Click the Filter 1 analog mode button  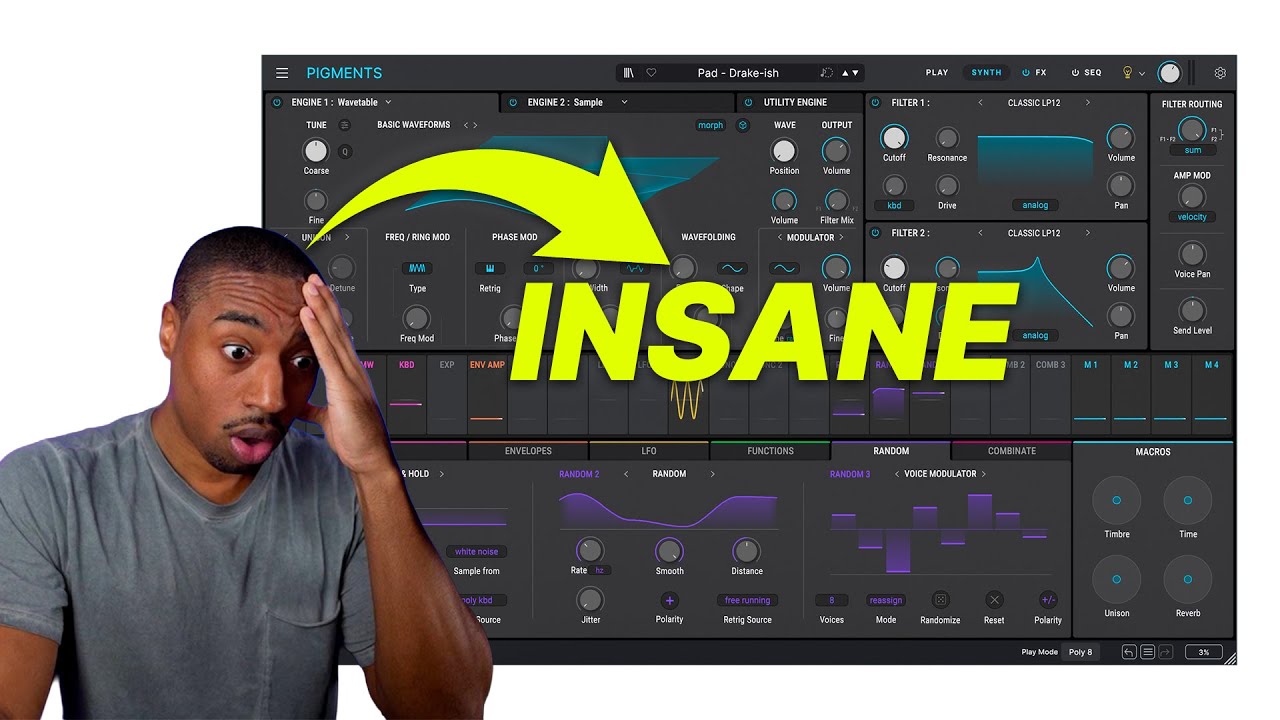(x=1035, y=205)
